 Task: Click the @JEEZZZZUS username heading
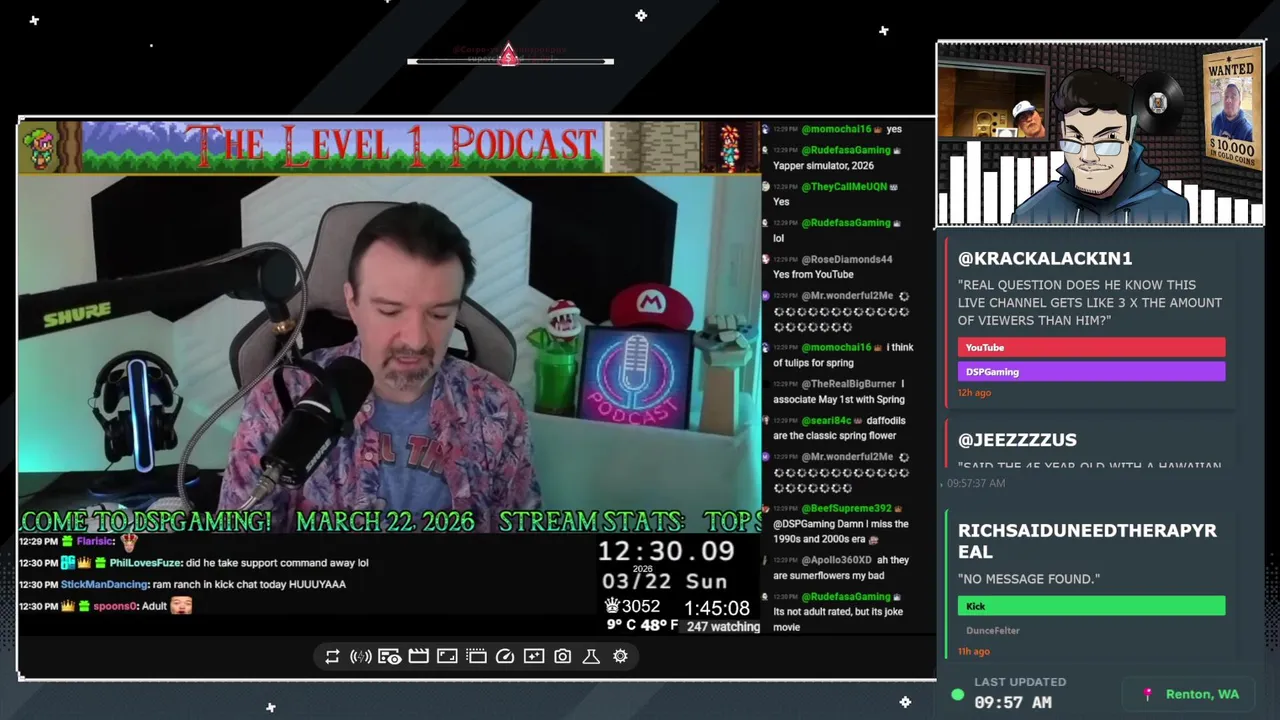click(1017, 440)
